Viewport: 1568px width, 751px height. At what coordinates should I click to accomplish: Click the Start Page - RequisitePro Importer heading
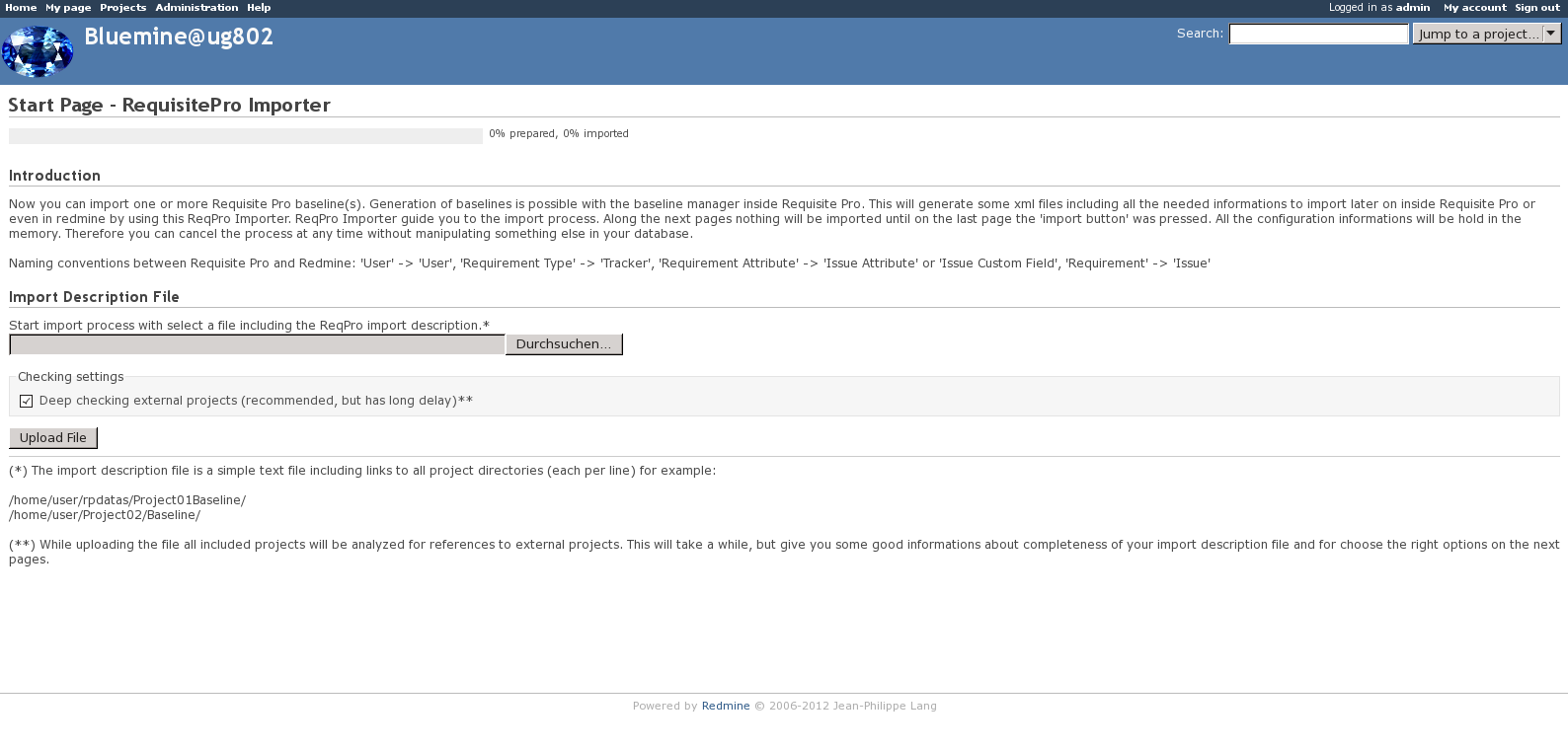pyautogui.click(x=169, y=105)
